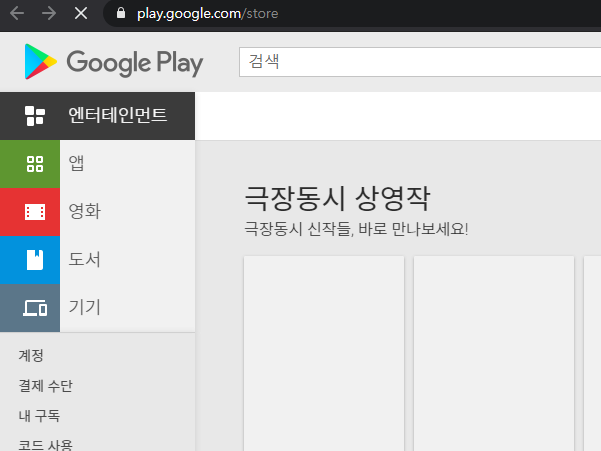Screen dimensions: 601x451
Task: Open the second movie card under 극장동시 상영작
Action: point(494,353)
